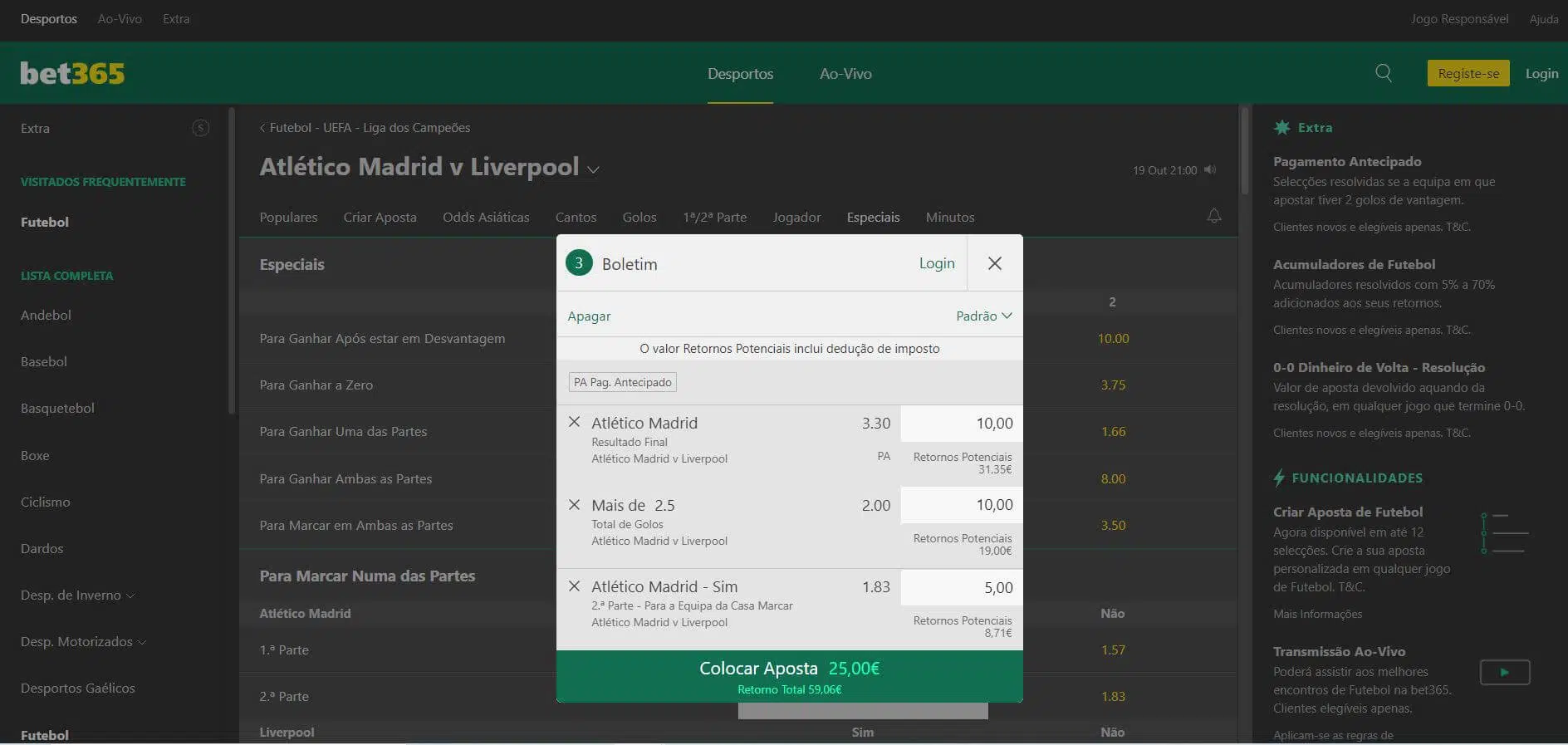Click Ao-Vivo in the green header
This screenshot has height=745, width=1568.
click(x=845, y=73)
